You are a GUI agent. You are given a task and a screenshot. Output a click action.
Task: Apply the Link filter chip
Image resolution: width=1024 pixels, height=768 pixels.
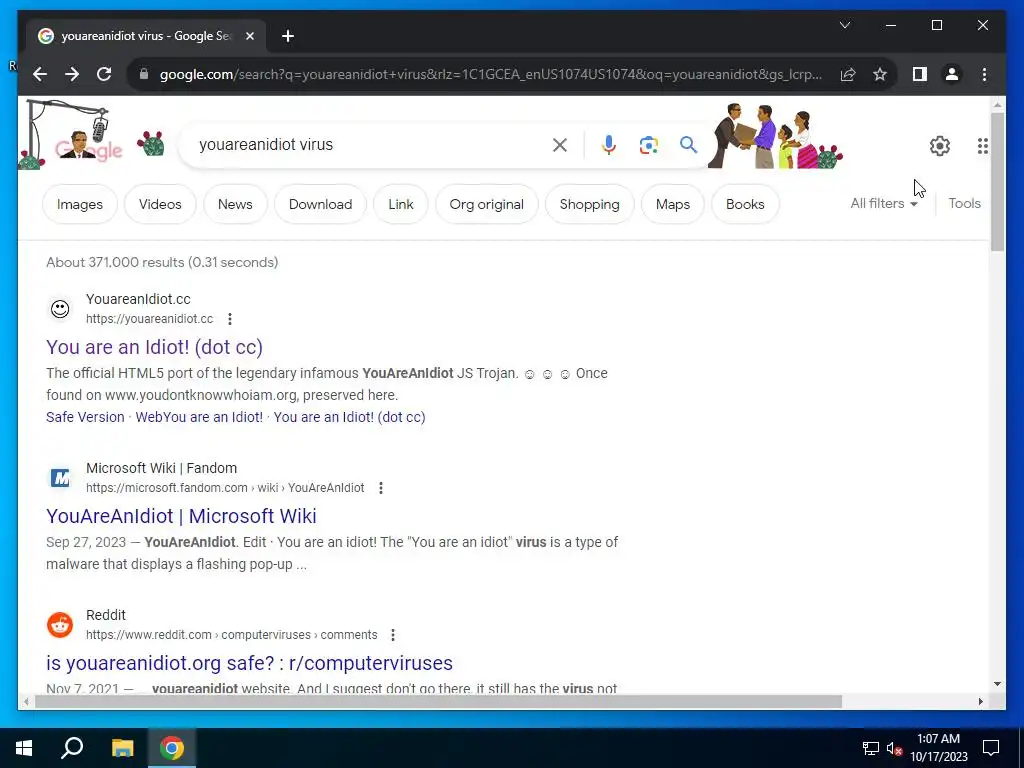pos(400,204)
